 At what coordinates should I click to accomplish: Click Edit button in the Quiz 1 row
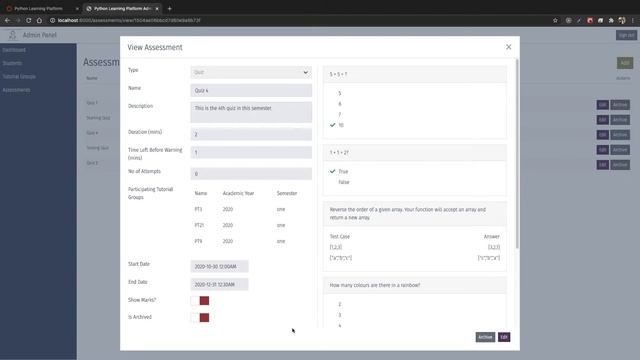tap(602, 105)
